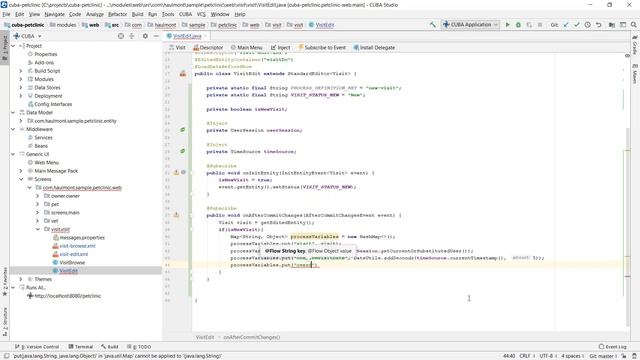
Task: Click Install Delegate button
Action: coord(374,48)
